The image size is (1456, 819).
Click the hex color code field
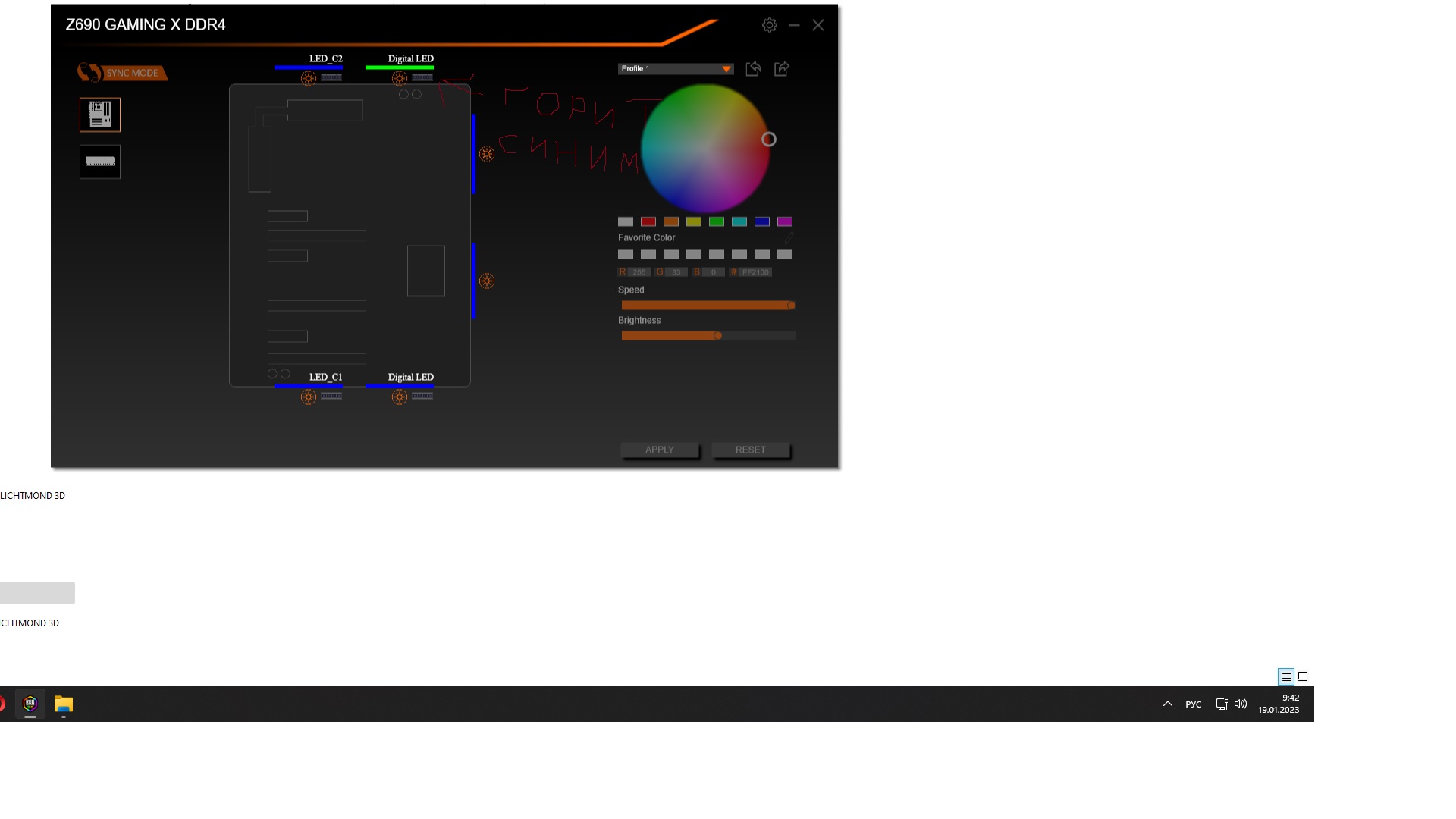click(x=755, y=272)
